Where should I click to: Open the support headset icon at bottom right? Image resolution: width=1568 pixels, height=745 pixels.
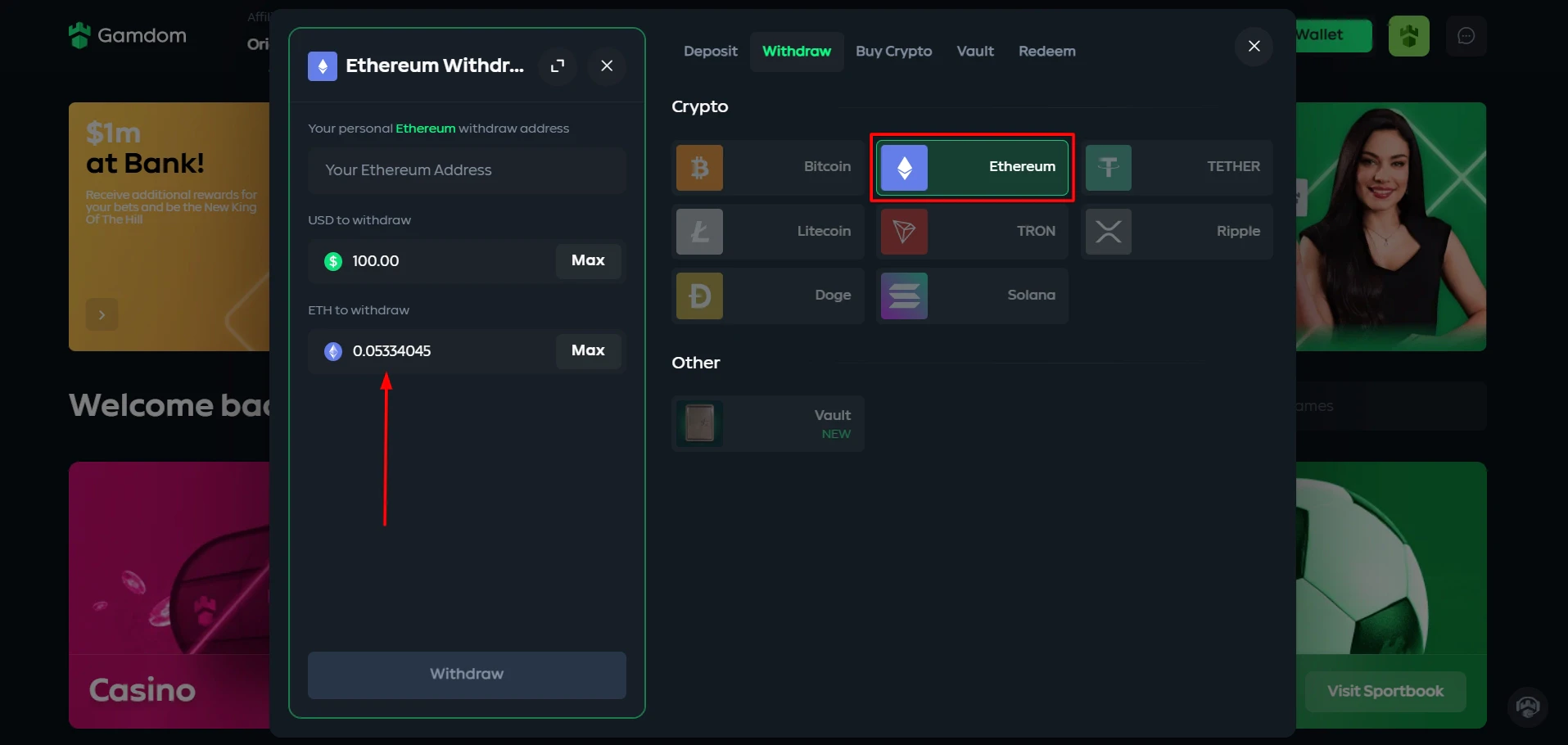click(1527, 707)
